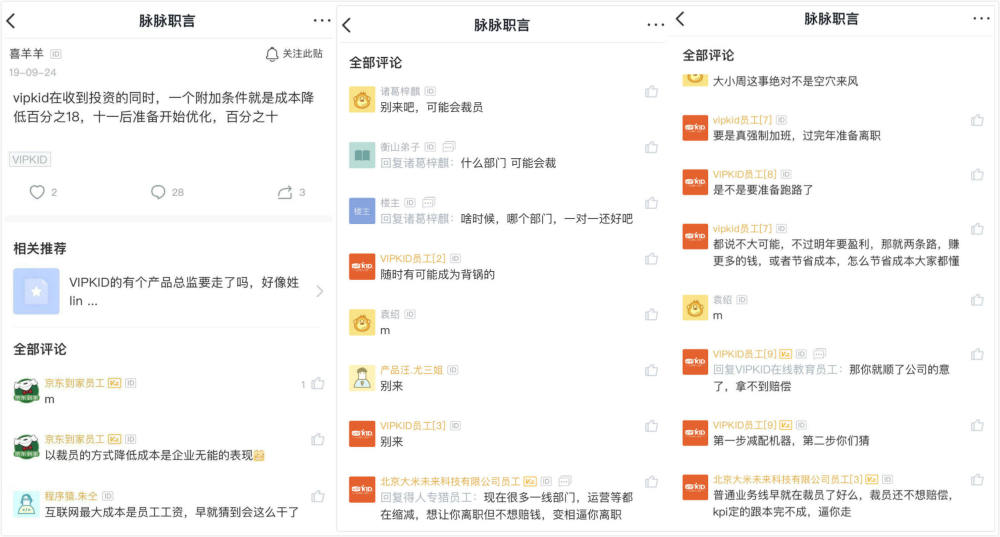Image resolution: width=1000 pixels, height=537 pixels.
Task: Like 袁绍 comment in middle panel
Action: point(651,314)
